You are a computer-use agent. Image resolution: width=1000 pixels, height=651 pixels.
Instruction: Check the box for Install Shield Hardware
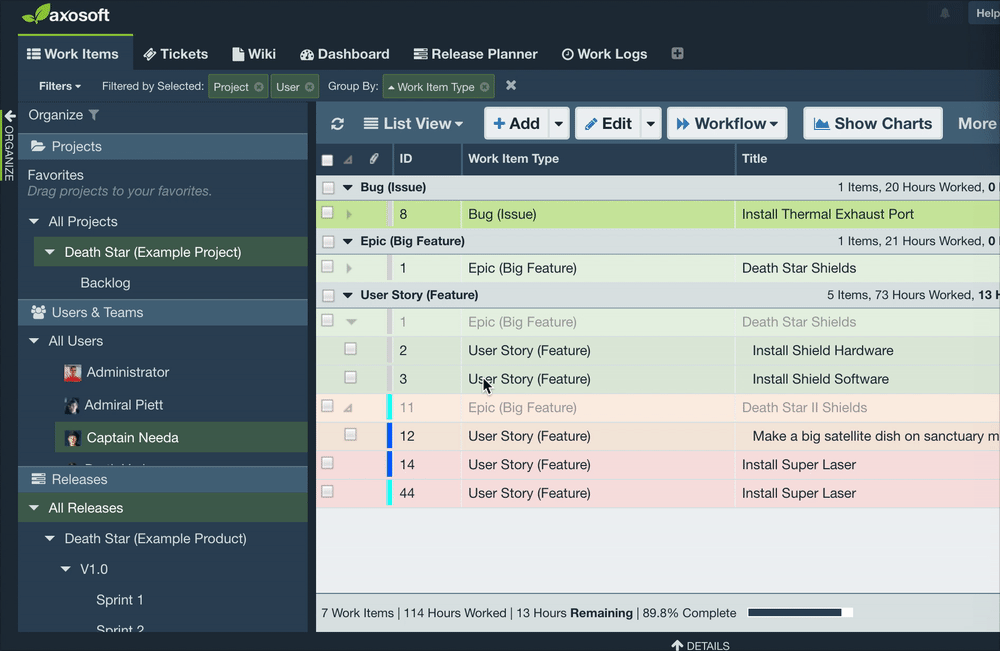350,349
